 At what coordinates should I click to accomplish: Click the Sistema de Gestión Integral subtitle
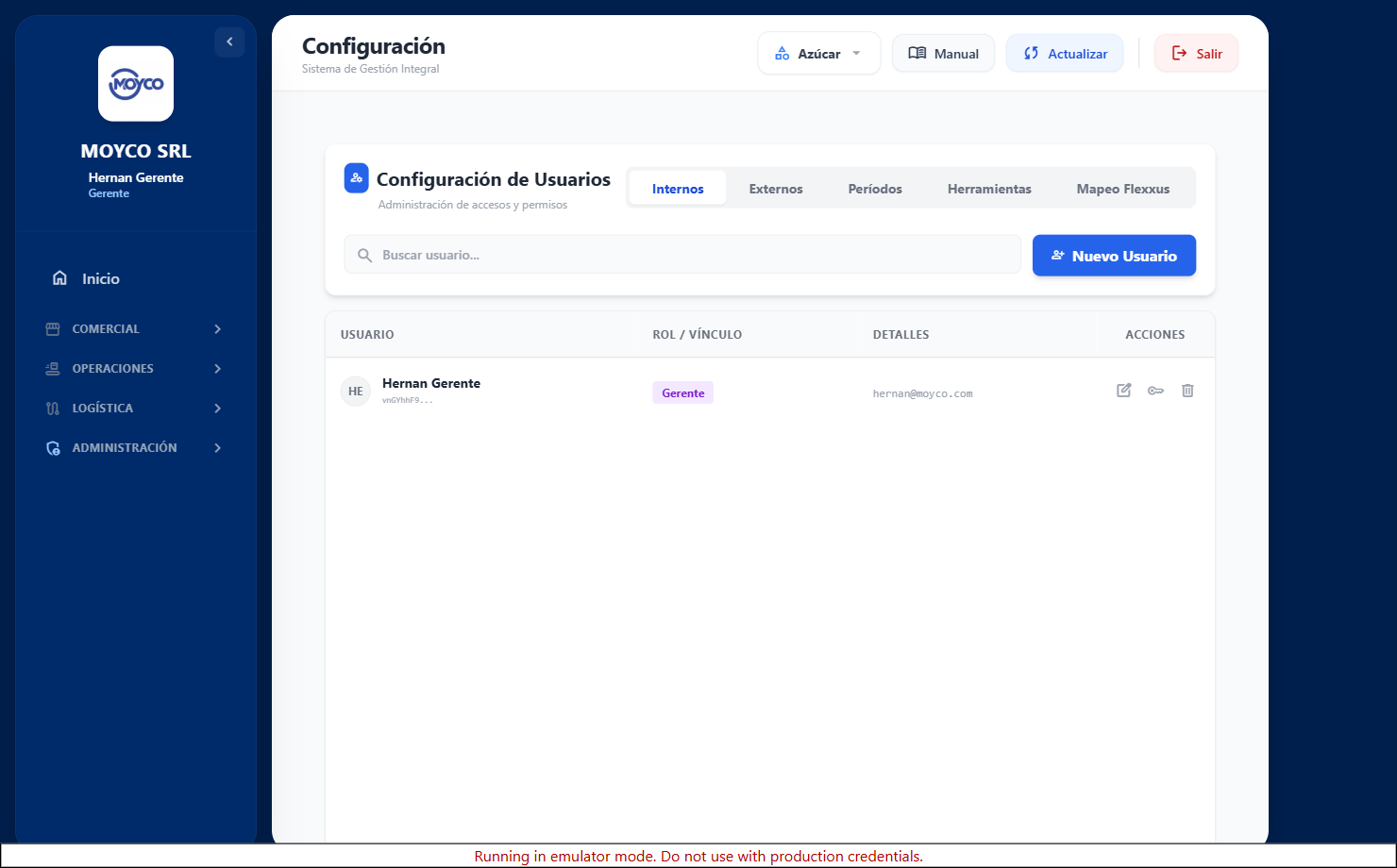click(371, 69)
